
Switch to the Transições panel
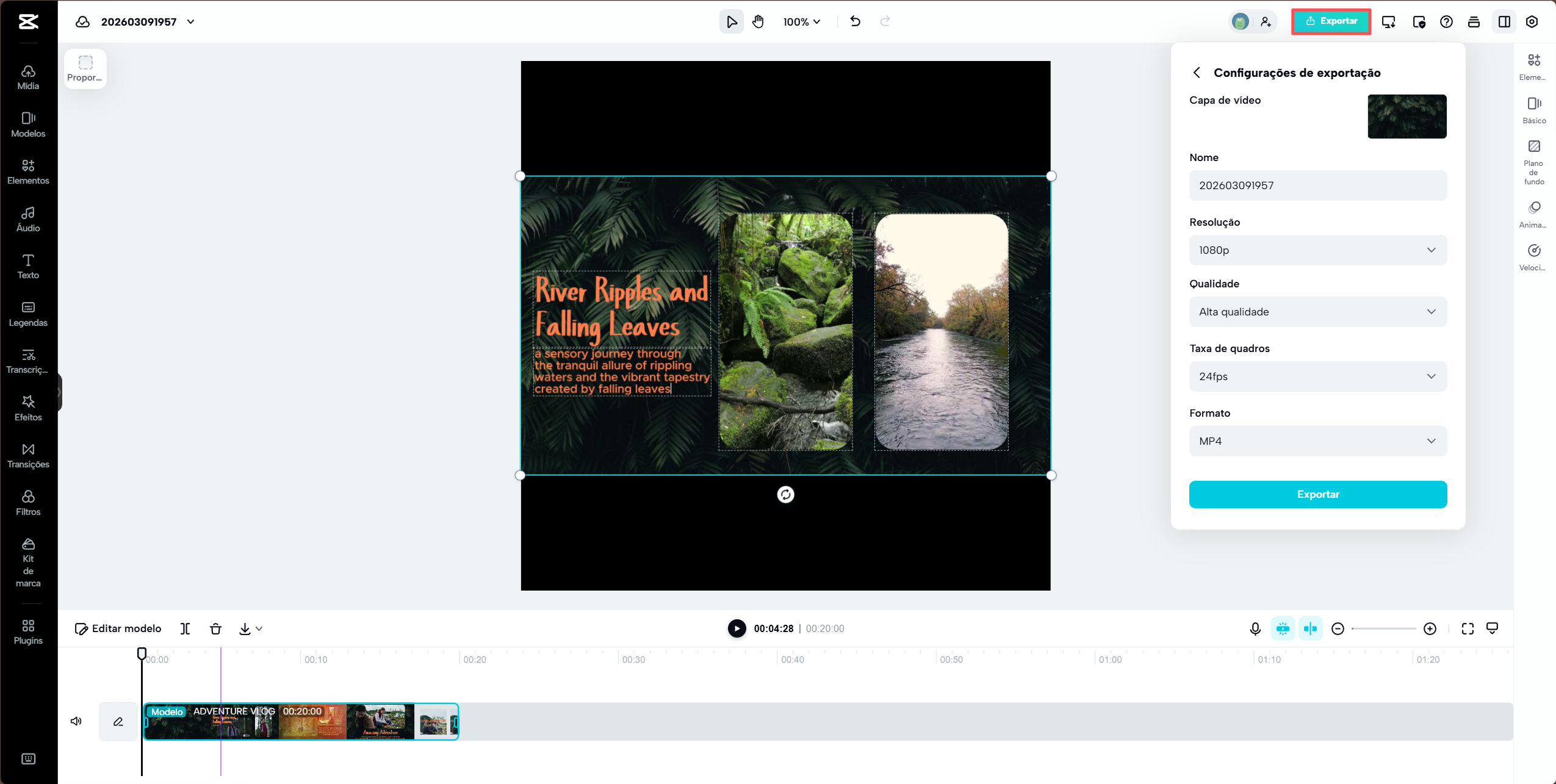pos(28,455)
